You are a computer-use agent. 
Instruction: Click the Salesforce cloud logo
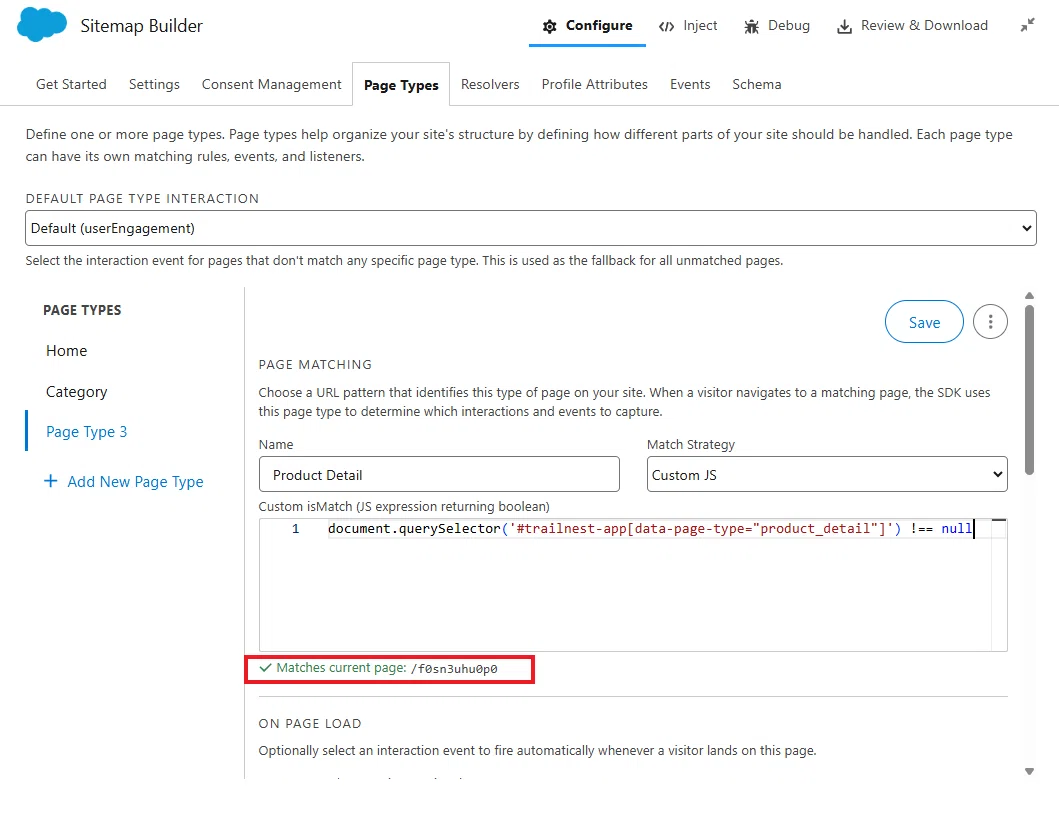(x=42, y=25)
